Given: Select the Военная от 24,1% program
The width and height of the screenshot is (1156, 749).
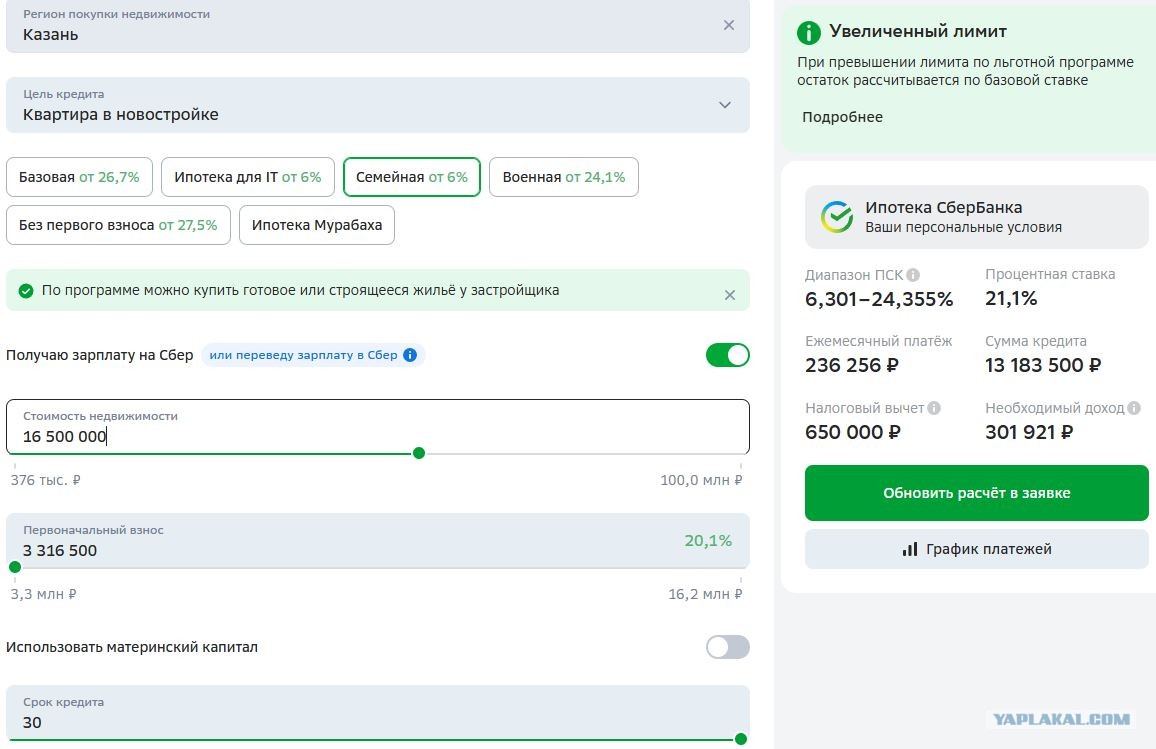Looking at the screenshot, I should (x=564, y=177).
